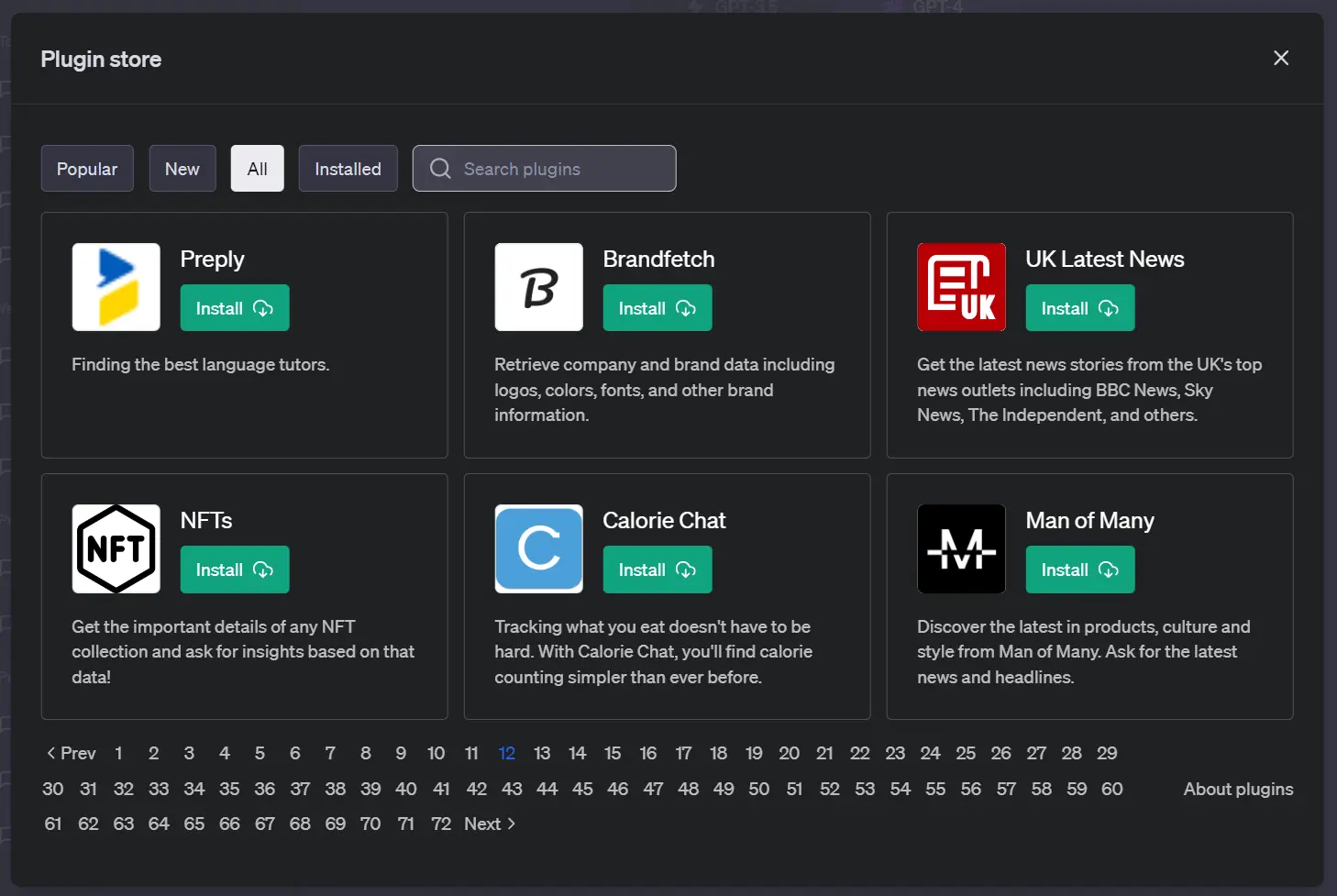Viewport: 1337px width, 896px height.
Task: Jump to page 1
Action: click(x=118, y=753)
